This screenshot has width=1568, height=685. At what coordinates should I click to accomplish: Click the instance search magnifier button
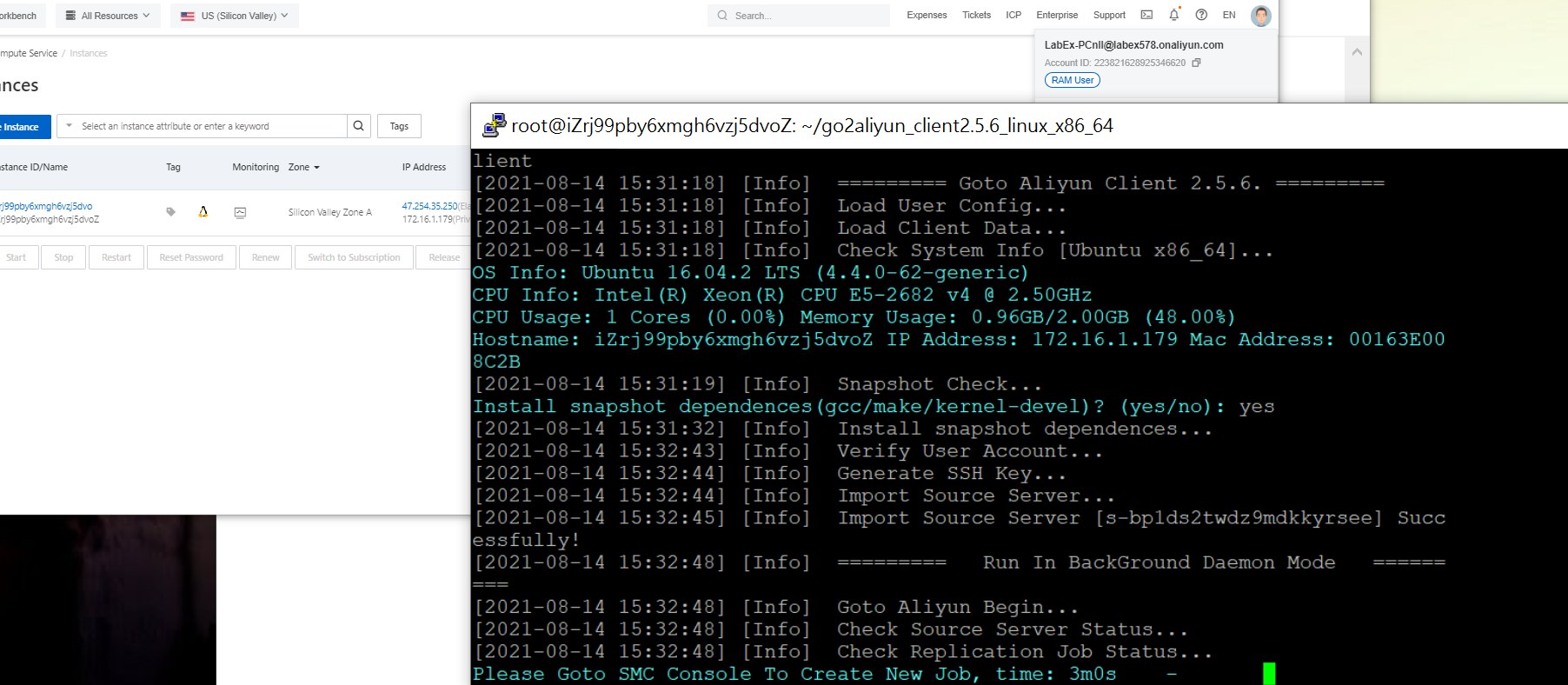pos(358,126)
